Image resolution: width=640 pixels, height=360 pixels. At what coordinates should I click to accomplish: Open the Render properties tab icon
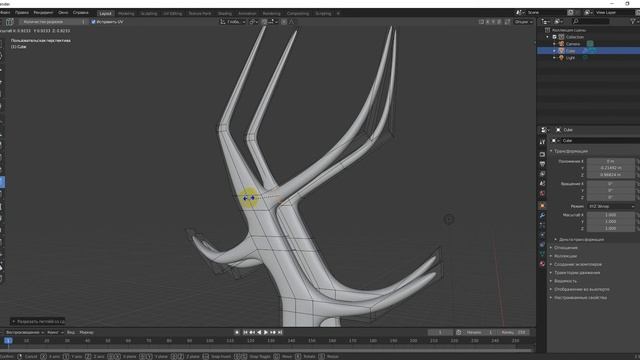click(542, 154)
